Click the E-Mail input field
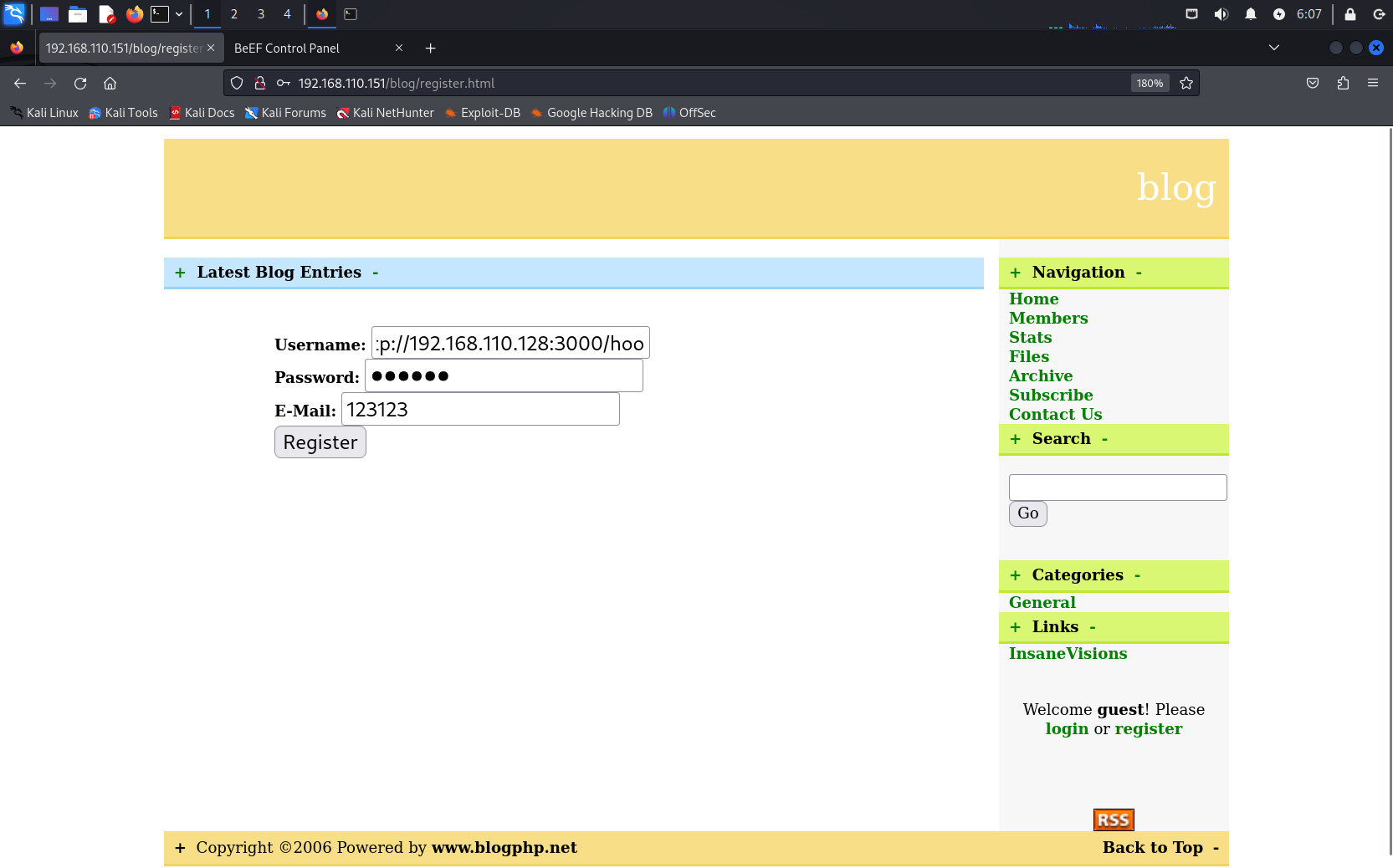The height and width of the screenshot is (868, 1393). tap(480, 409)
